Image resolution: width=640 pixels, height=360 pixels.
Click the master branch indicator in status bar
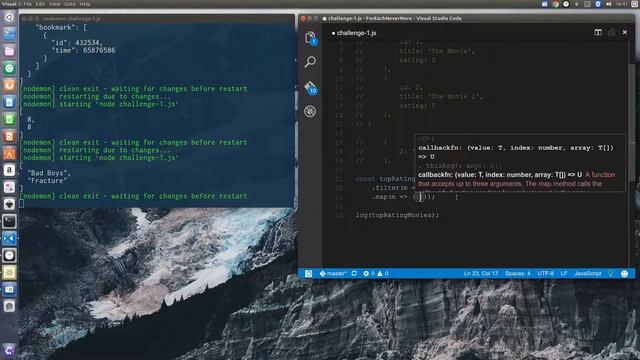pos(333,273)
